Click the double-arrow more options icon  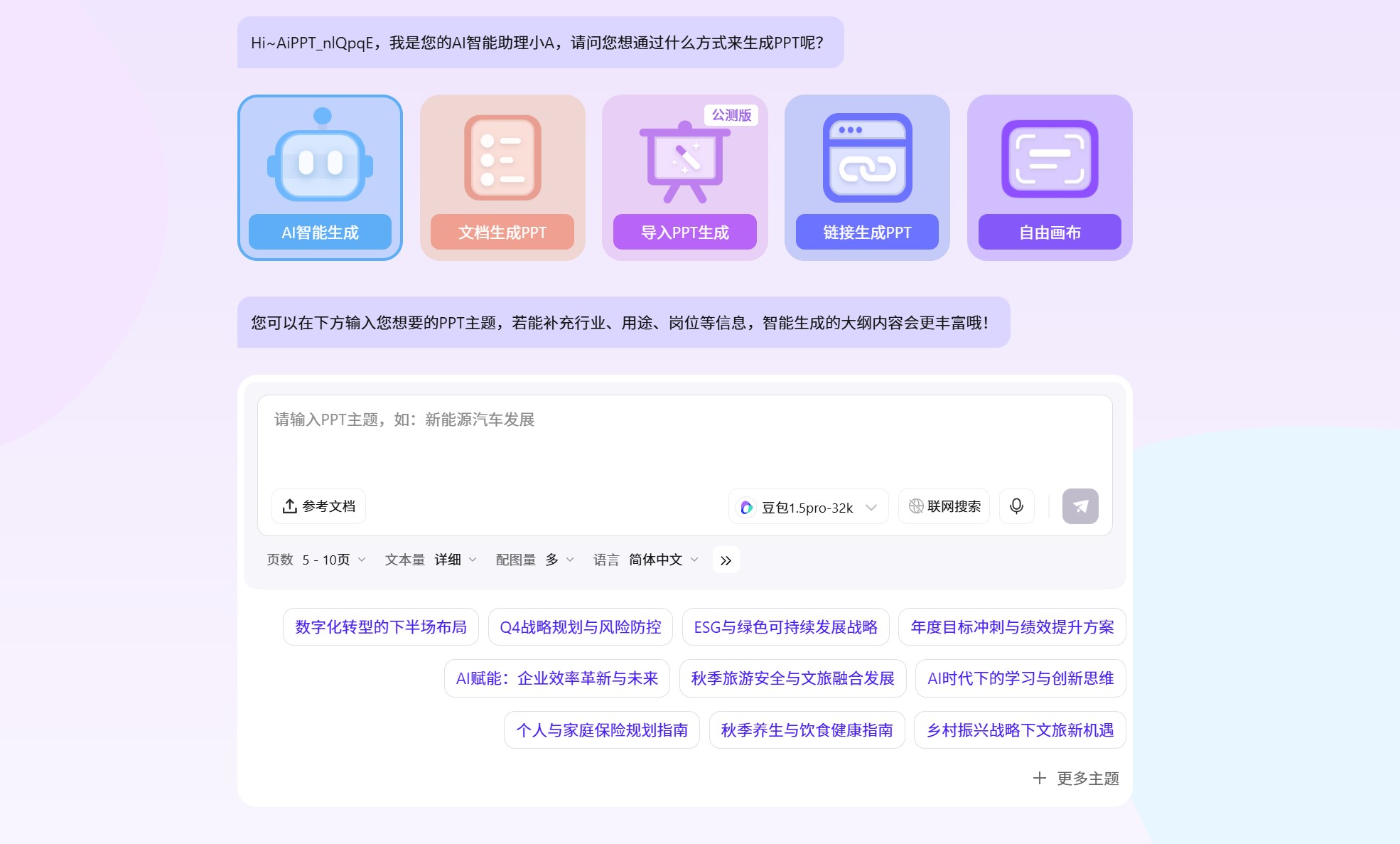click(726, 560)
